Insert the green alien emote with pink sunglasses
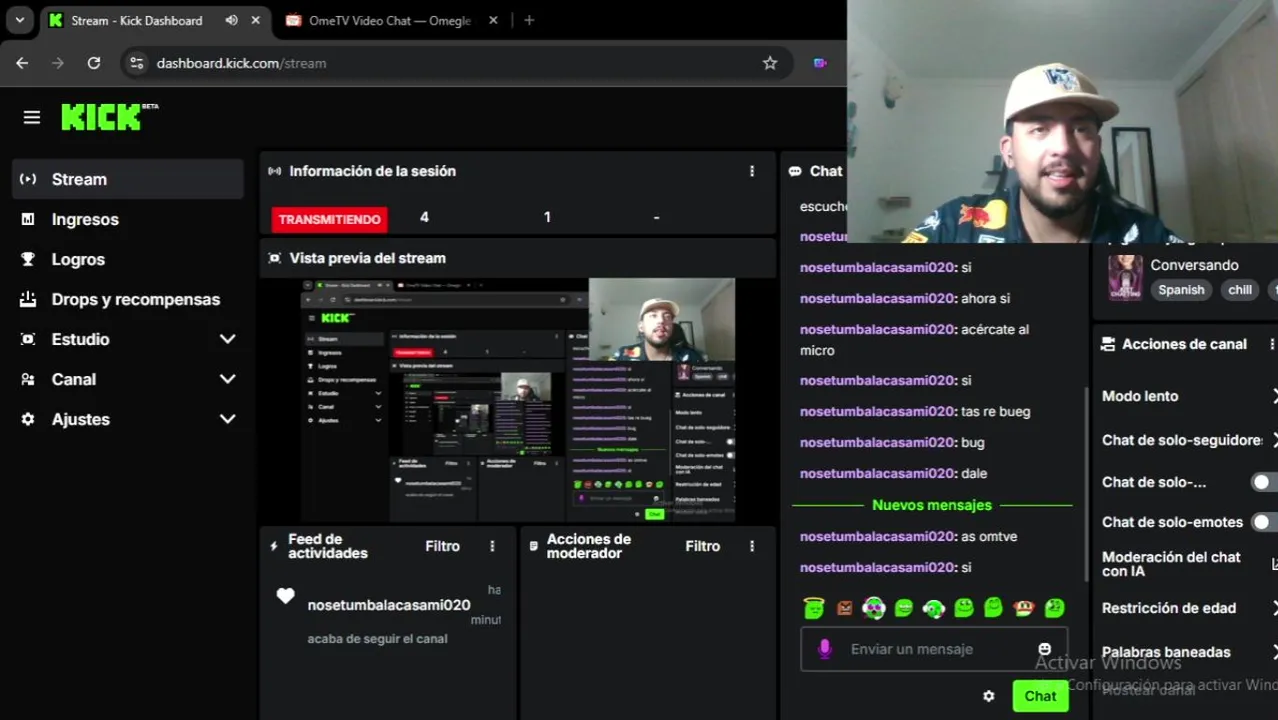The height and width of the screenshot is (720, 1278). click(874, 607)
